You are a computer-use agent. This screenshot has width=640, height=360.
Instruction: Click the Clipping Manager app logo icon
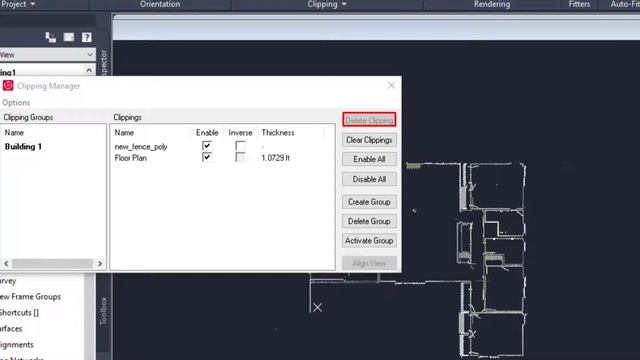click(x=8, y=86)
